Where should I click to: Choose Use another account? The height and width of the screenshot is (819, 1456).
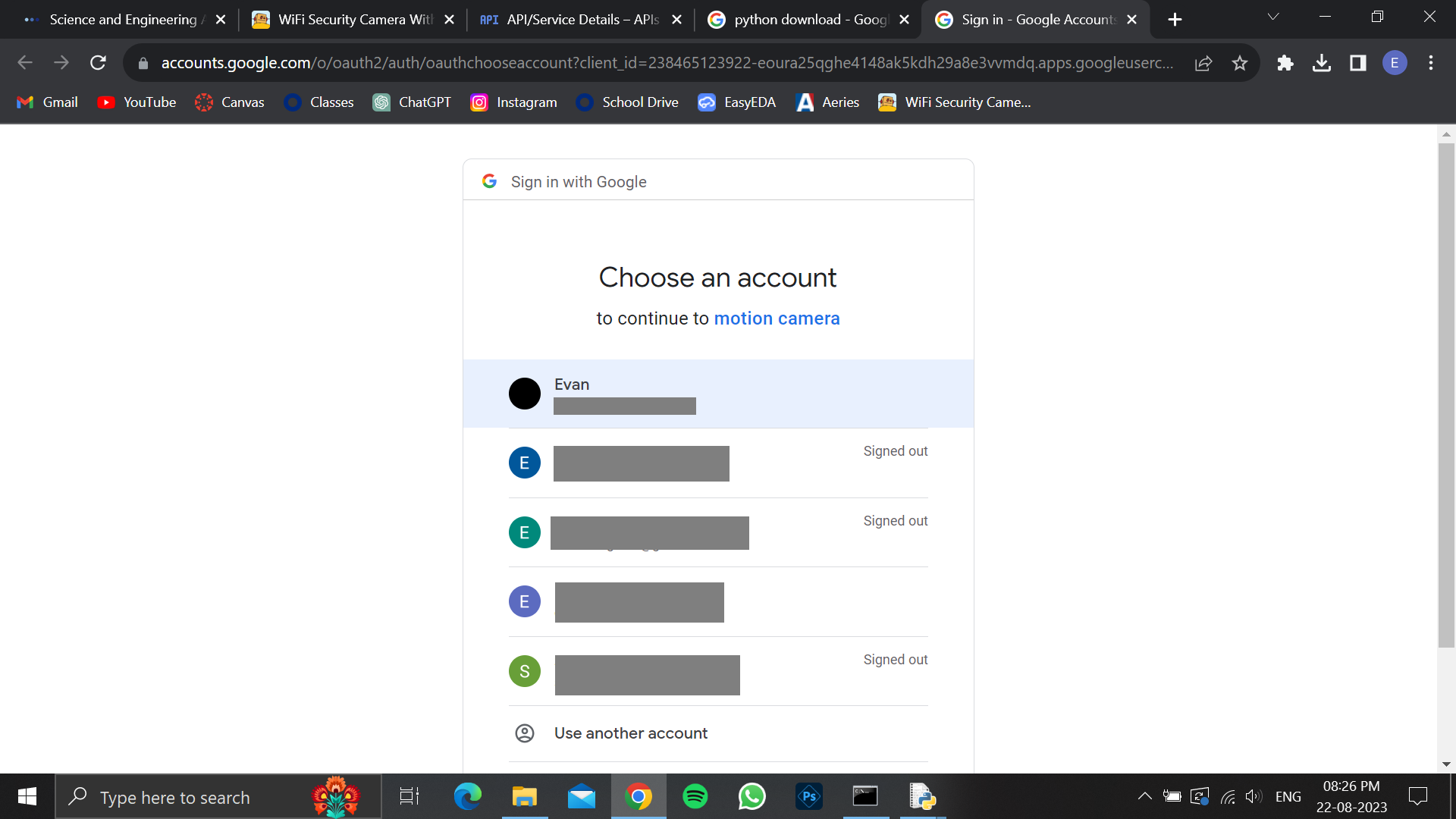pyautogui.click(x=630, y=733)
